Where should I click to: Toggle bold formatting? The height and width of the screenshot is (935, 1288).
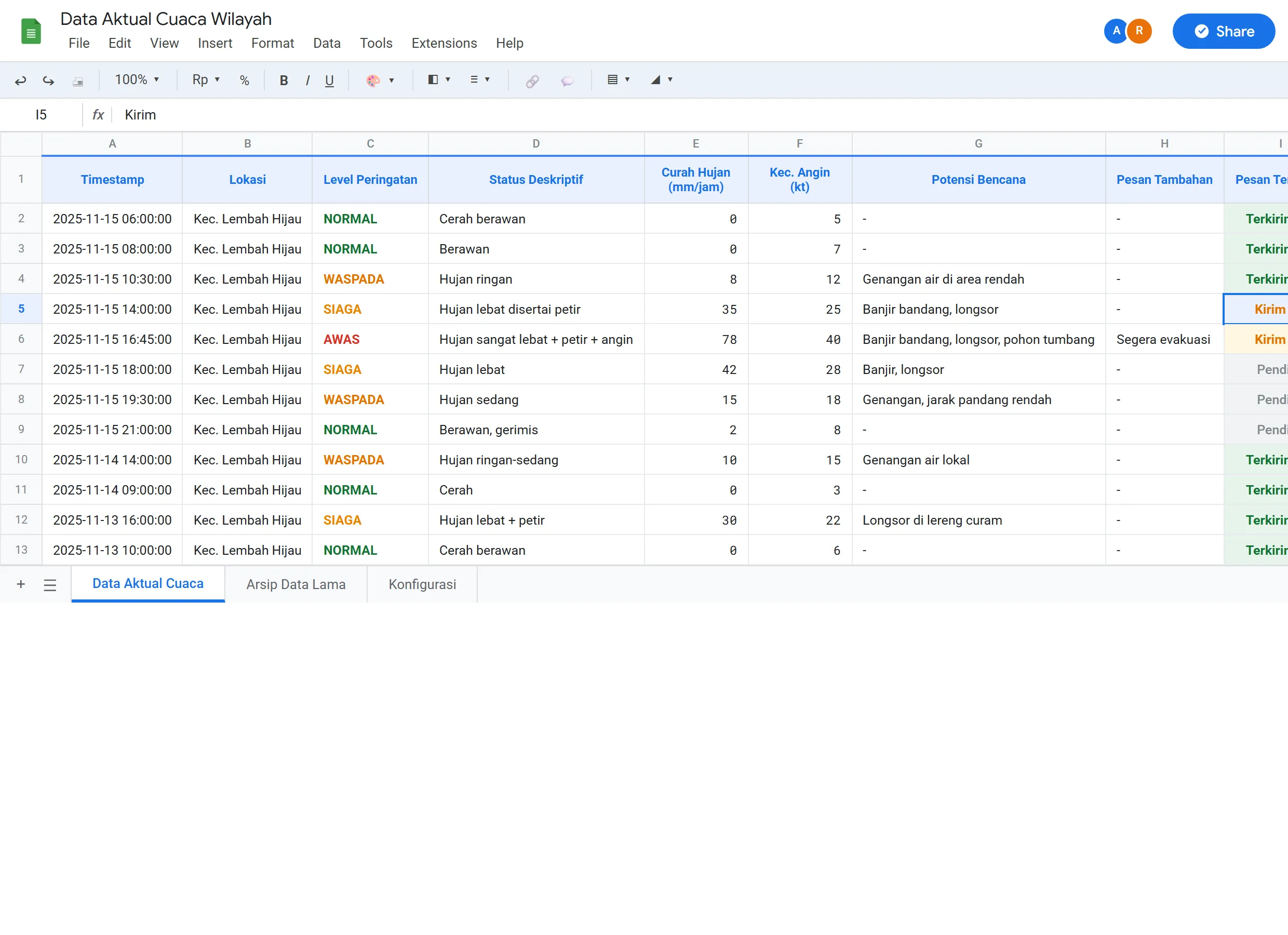(284, 80)
